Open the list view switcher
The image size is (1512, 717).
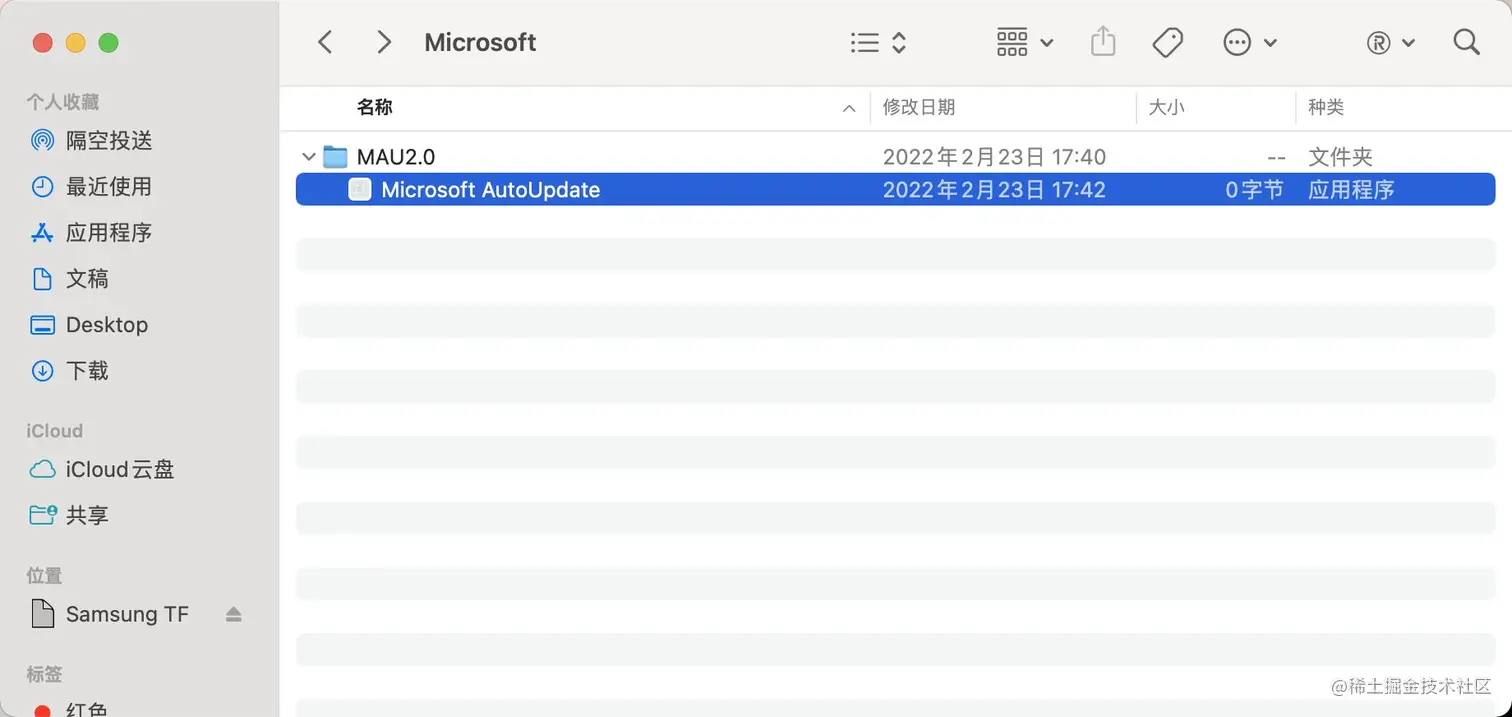tap(878, 42)
